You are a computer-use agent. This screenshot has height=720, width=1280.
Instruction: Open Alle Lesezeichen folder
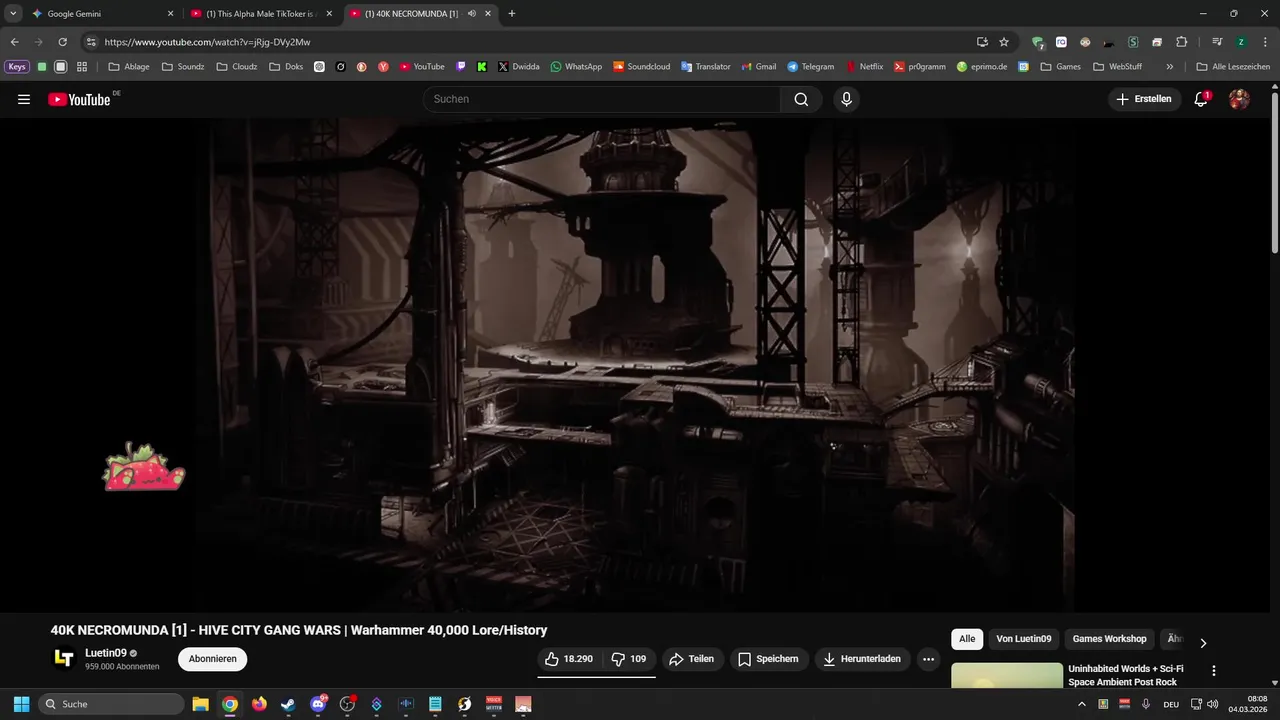click(1233, 67)
